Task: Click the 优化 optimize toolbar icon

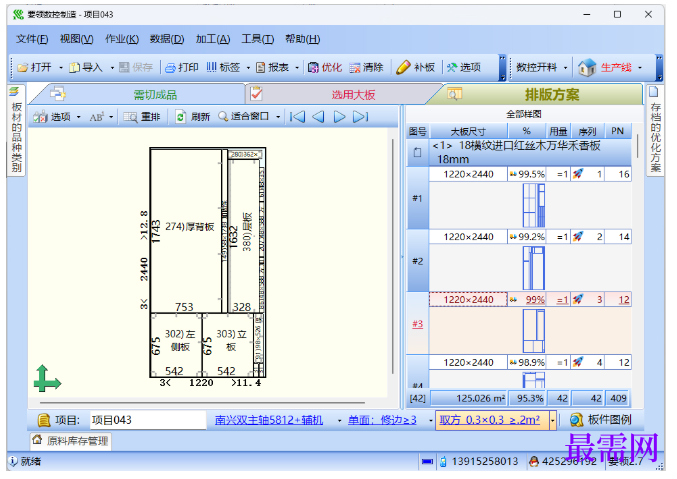Action: (313, 67)
